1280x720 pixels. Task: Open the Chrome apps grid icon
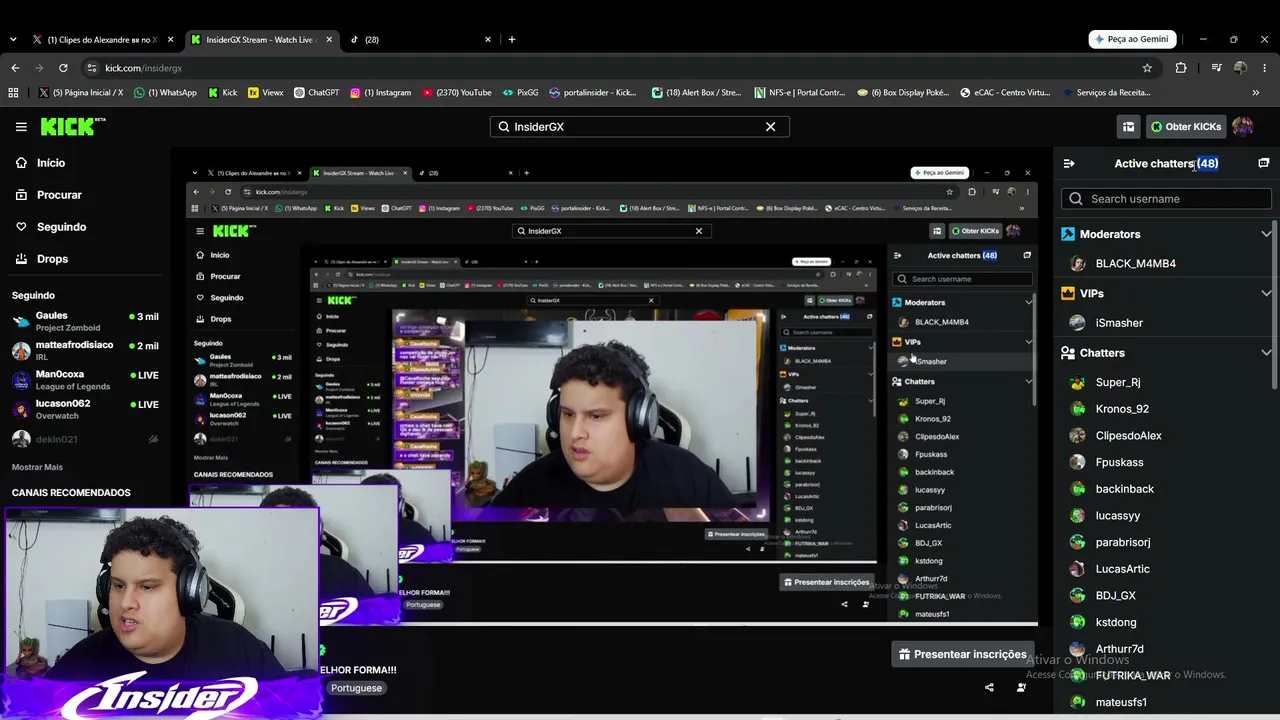click(13, 93)
